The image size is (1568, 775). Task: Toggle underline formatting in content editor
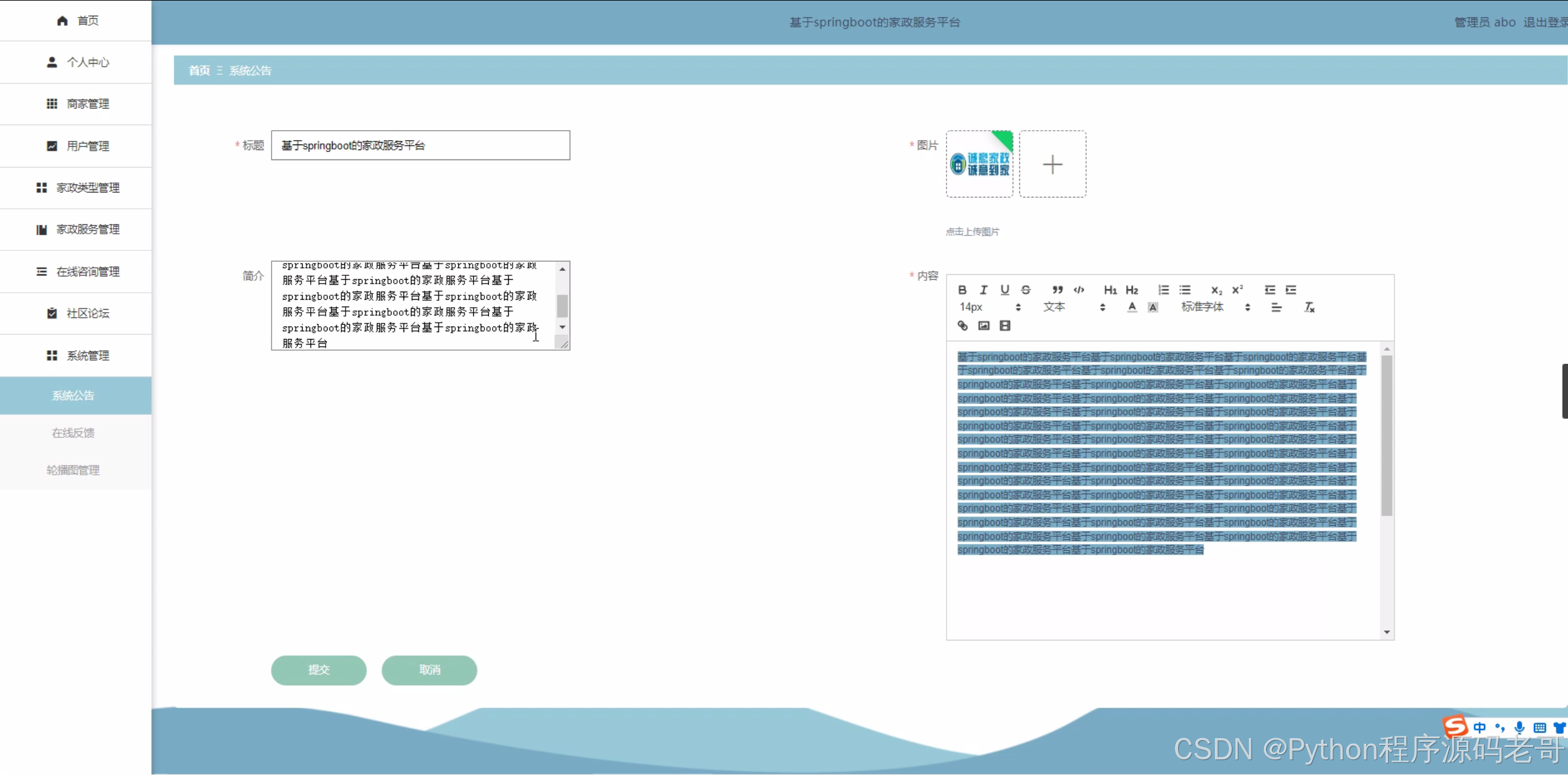pos(1004,290)
